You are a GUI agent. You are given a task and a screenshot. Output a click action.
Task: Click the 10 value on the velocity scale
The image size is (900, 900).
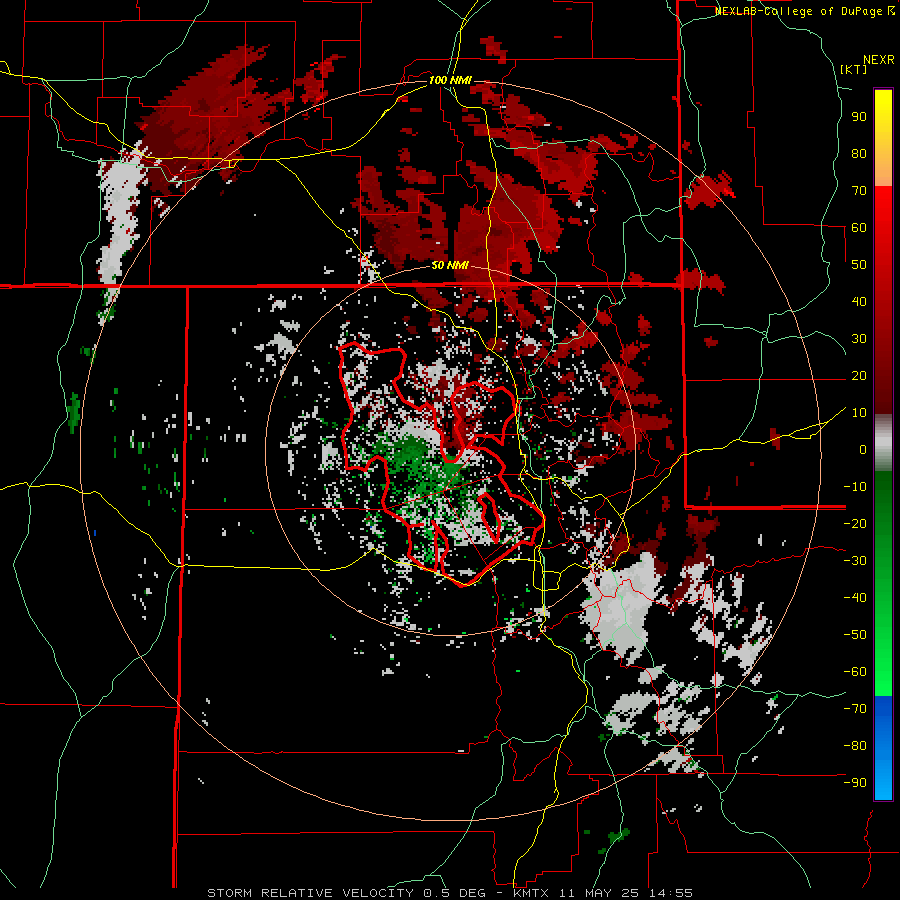coord(859,413)
